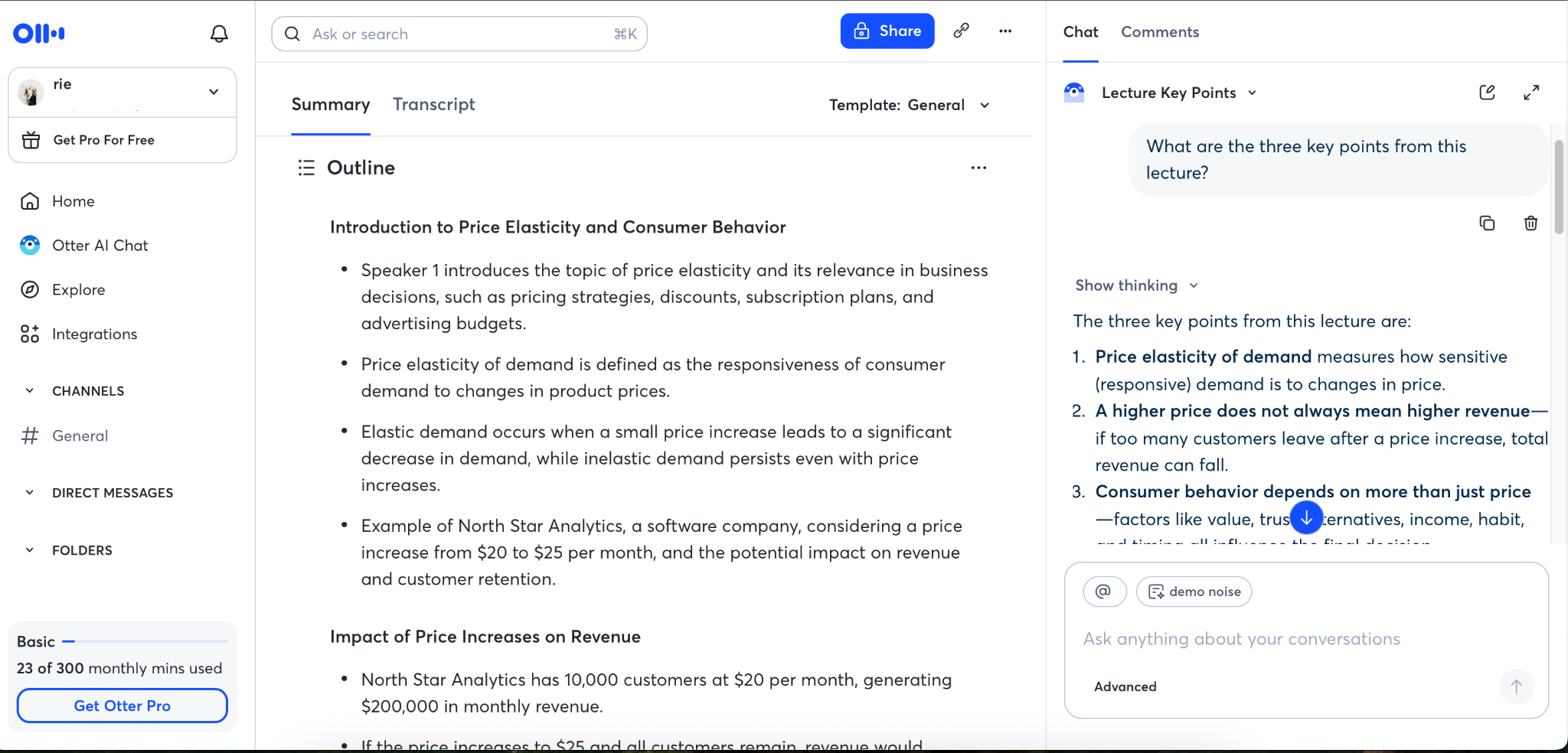
Task: Open Integrations in sidebar
Action: [79, 334]
